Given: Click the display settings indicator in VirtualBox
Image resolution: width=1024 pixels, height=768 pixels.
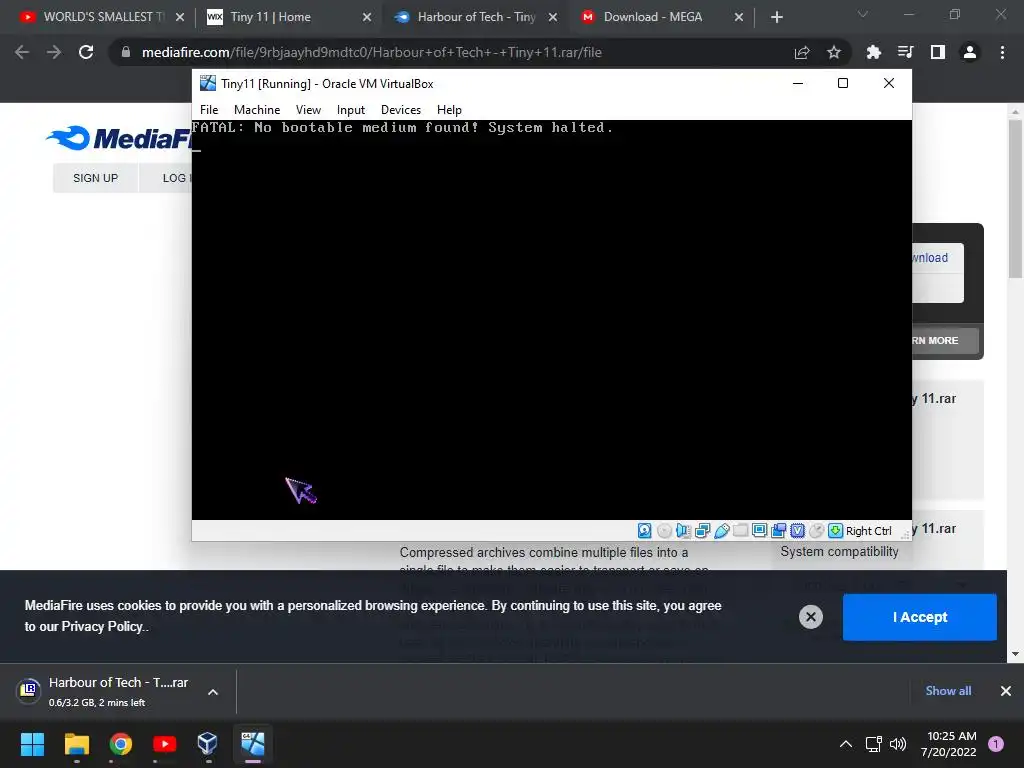Looking at the screenshot, I should [760, 531].
